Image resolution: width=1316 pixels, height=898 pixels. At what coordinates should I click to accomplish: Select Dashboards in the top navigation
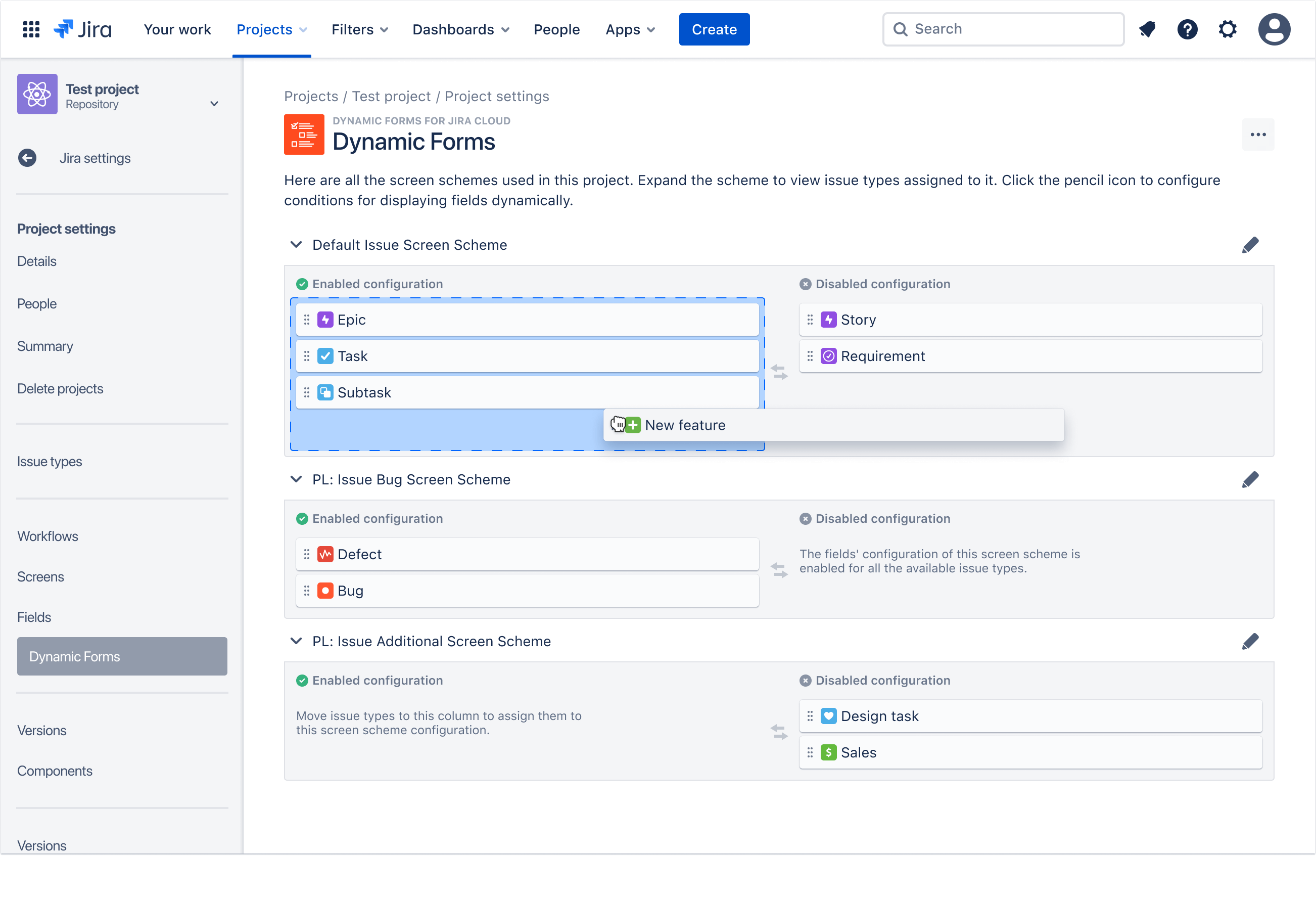click(x=460, y=29)
